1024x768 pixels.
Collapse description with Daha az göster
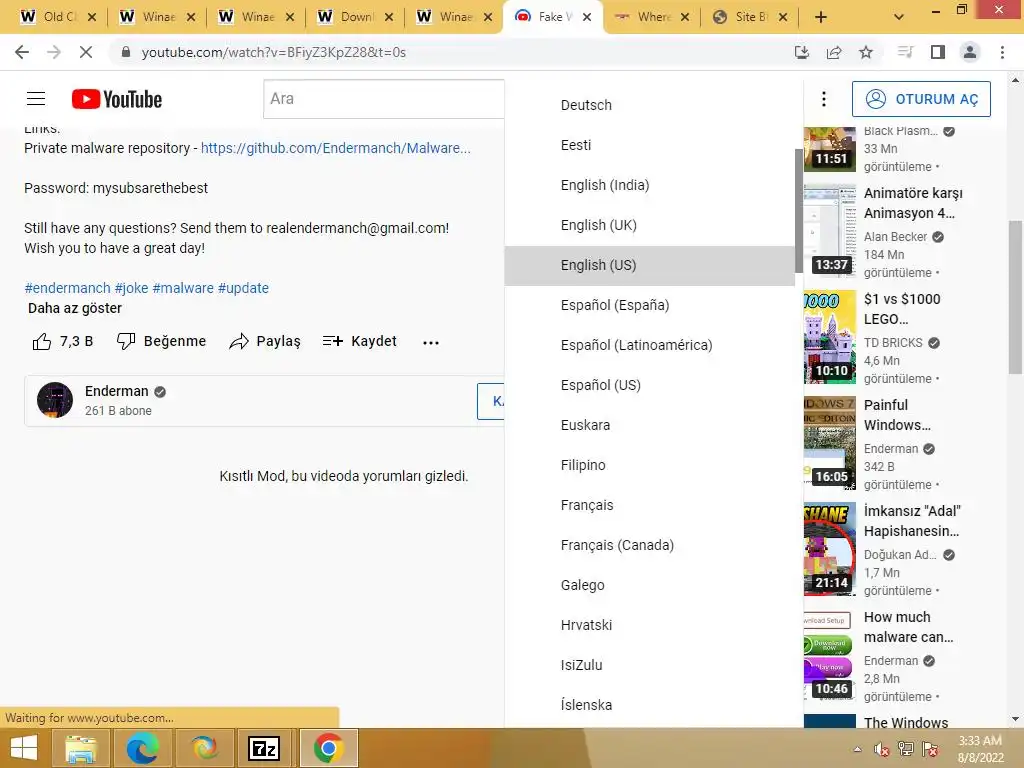[74, 308]
